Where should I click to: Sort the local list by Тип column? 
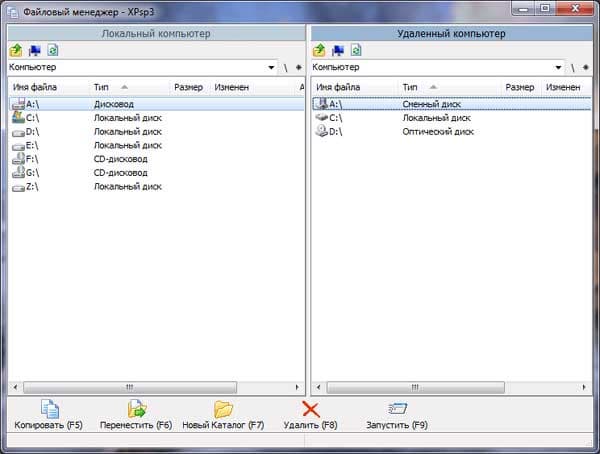[x=129, y=87]
